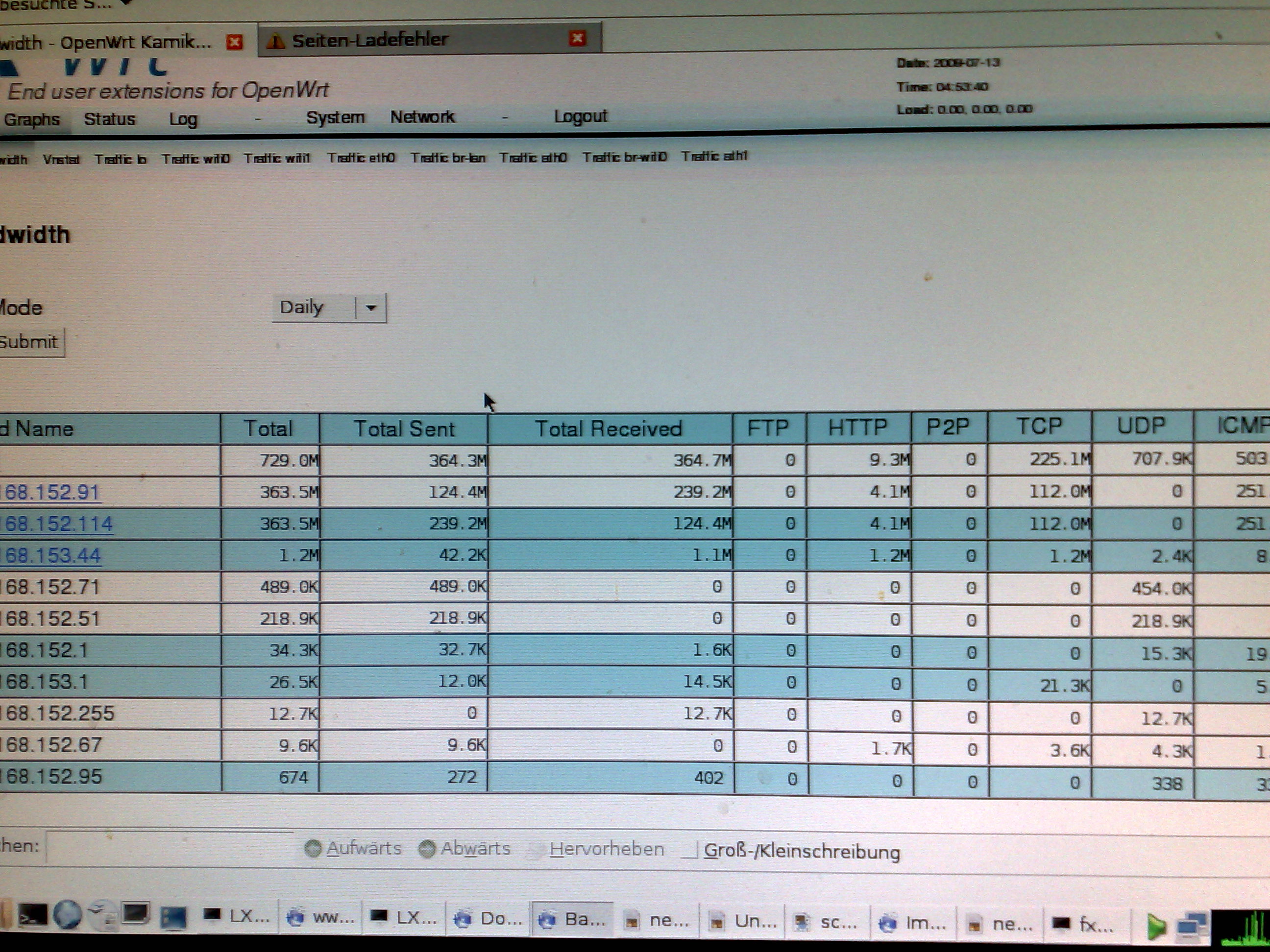This screenshot has width=1270, height=952.
Task: Close the Seiten-Ladefehler tab with red X
Action: (577, 38)
